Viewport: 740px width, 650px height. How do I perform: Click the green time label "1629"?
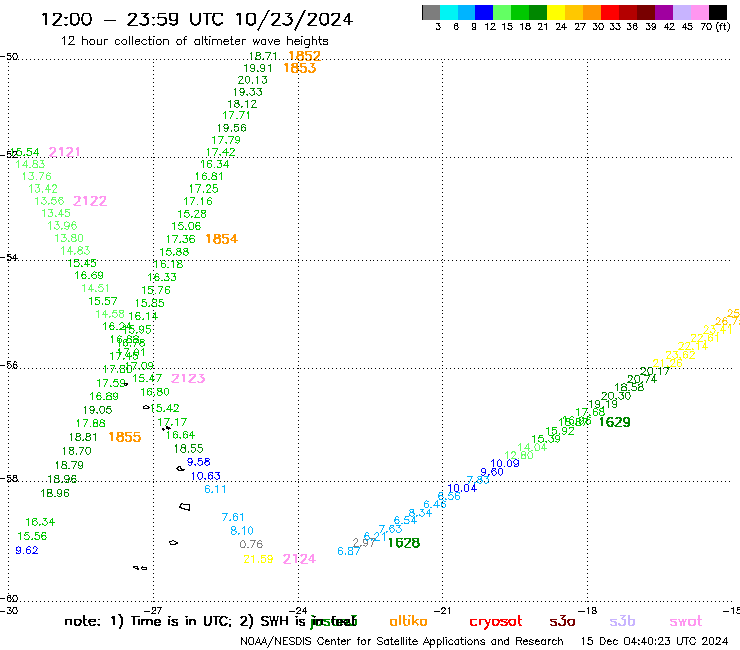point(614,422)
